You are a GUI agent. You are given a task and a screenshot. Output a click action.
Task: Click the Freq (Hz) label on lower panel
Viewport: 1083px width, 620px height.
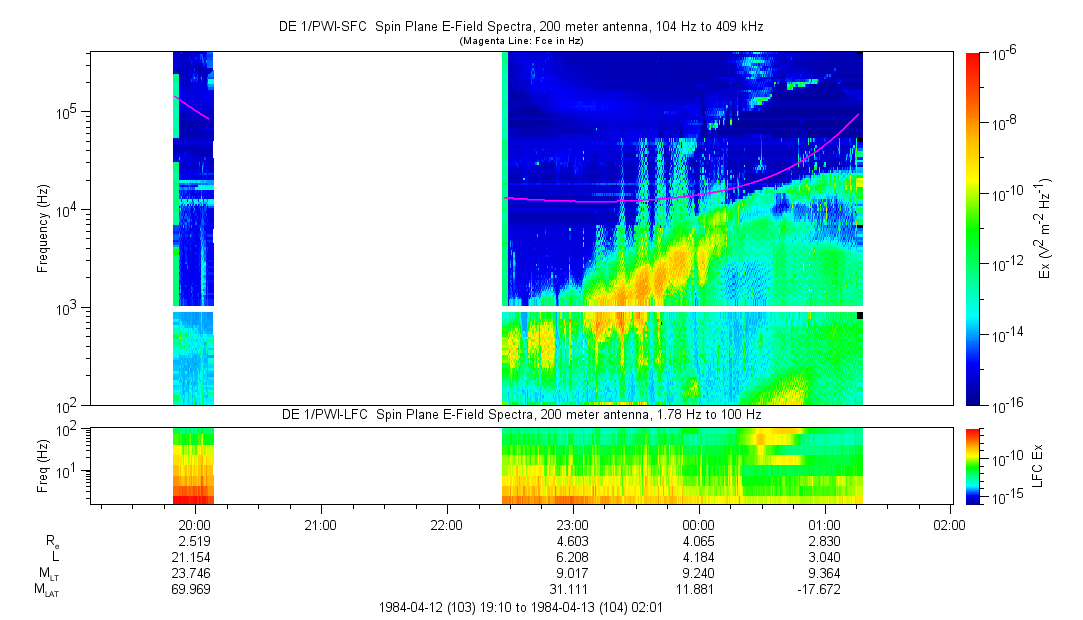[43, 465]
